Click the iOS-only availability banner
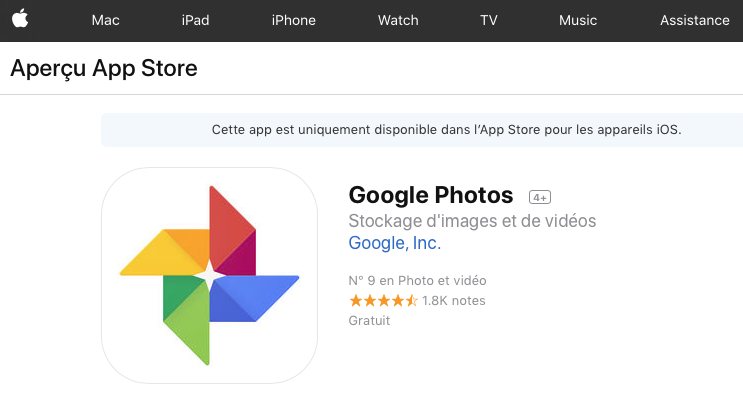This screenshot has width=743, height=403. (x=422, y=130)
